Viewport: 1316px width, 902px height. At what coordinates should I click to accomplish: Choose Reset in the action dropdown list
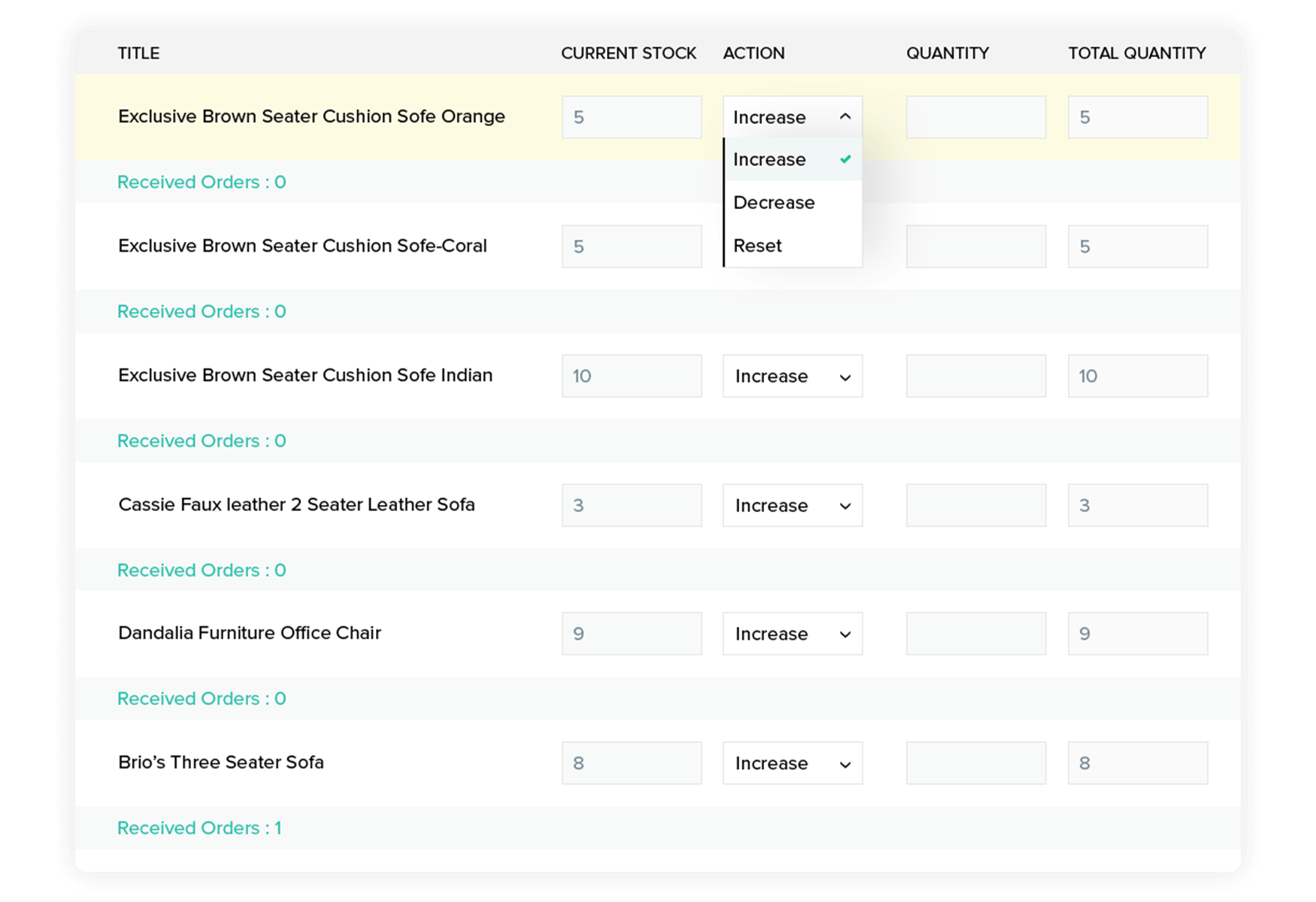[x=758, y=246]
